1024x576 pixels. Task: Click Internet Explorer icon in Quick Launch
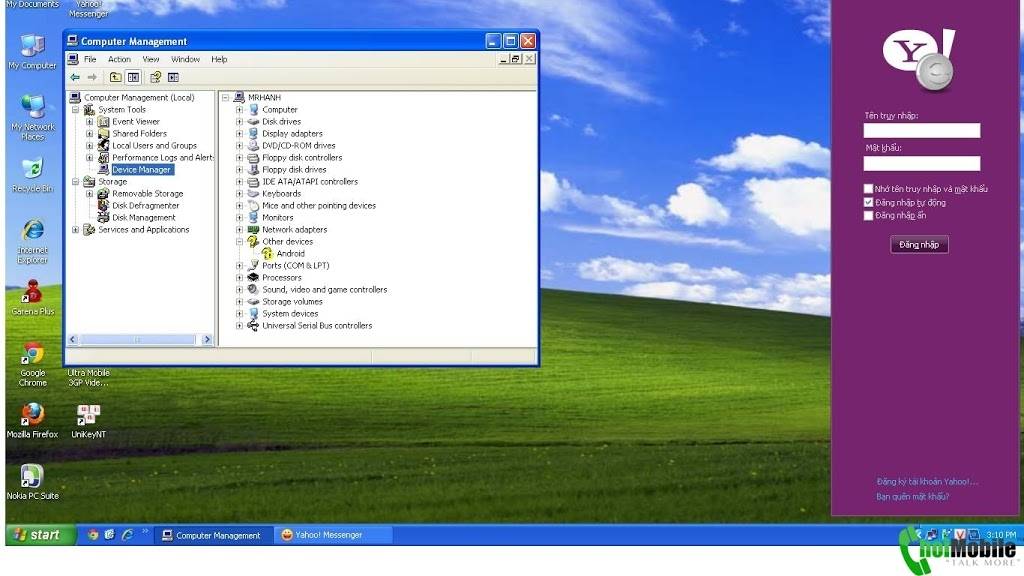coord(127,535)
